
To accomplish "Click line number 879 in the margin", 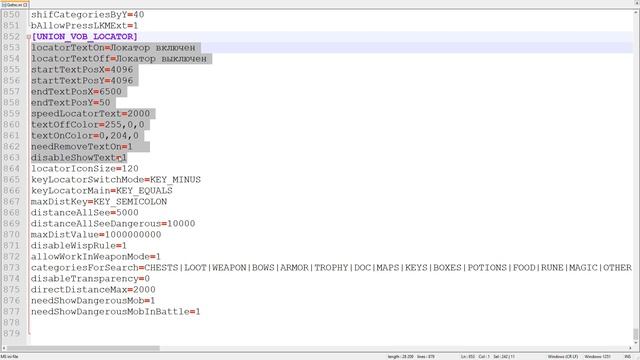I will click(11, 334).
